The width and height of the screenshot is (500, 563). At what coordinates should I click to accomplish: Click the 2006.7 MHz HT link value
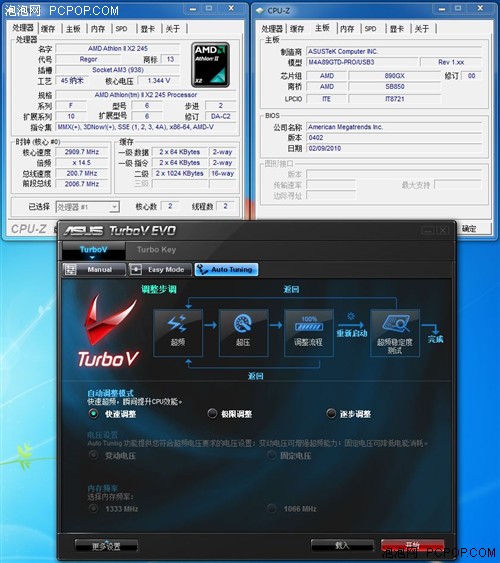tap(82, 184)
